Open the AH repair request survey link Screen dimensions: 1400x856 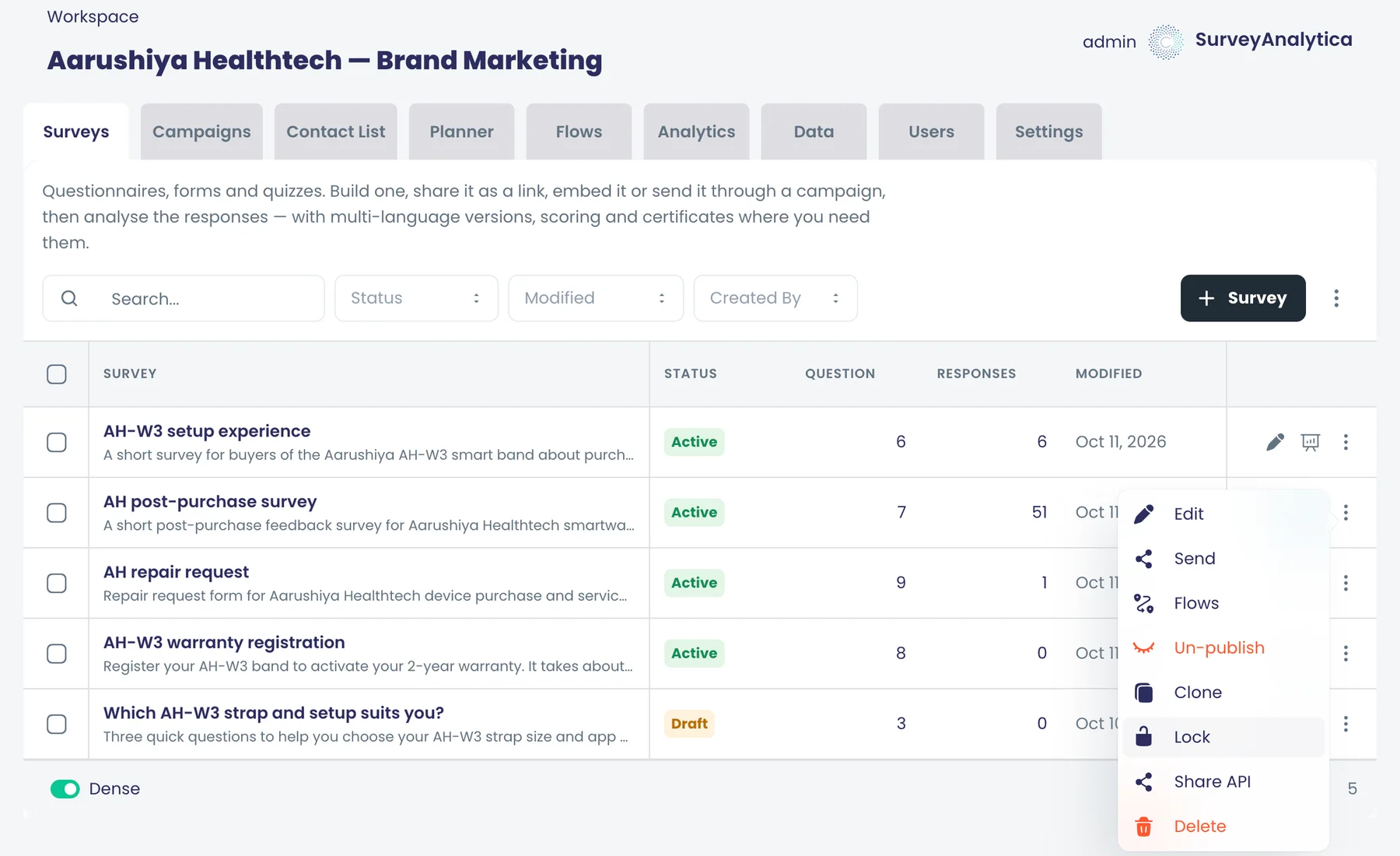pos(176,572)
